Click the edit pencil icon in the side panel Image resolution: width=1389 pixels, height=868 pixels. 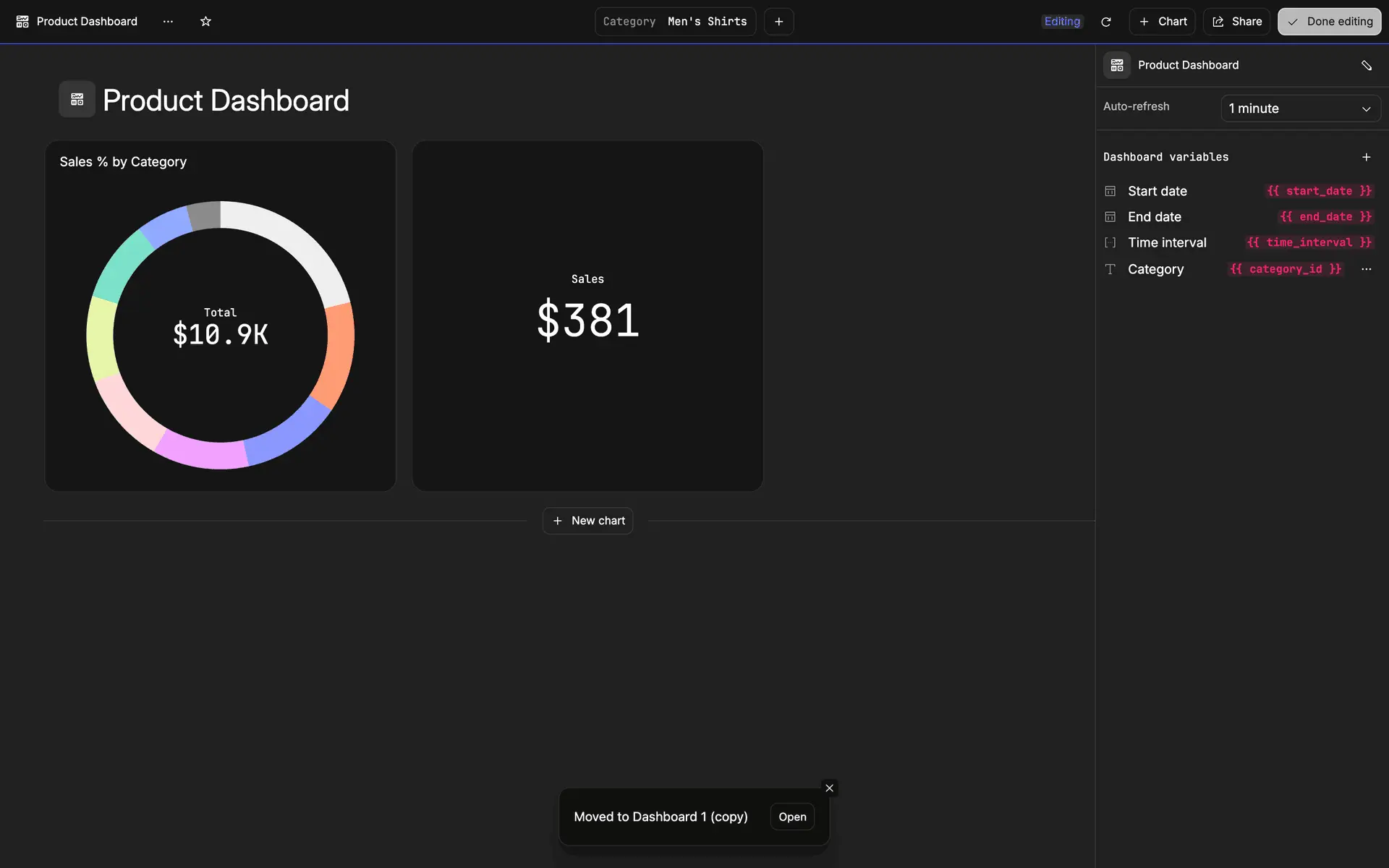tap(1366, 65)
